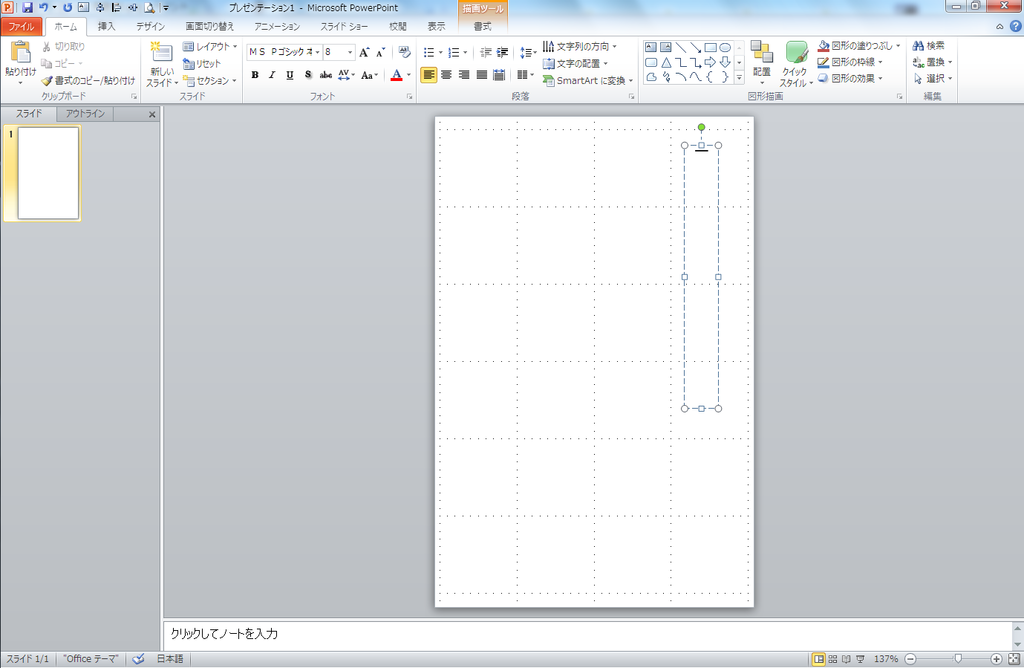Open the Layout (レイアウト) dropdown
1024x668 pixels.
point(210,46)
